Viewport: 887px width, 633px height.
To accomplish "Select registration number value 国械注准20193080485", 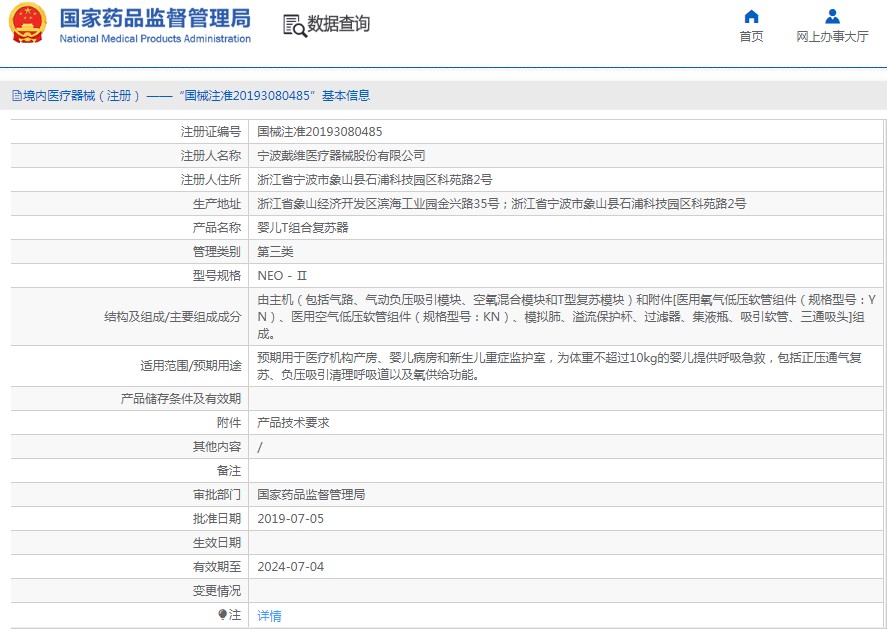I will click(320, 132).
